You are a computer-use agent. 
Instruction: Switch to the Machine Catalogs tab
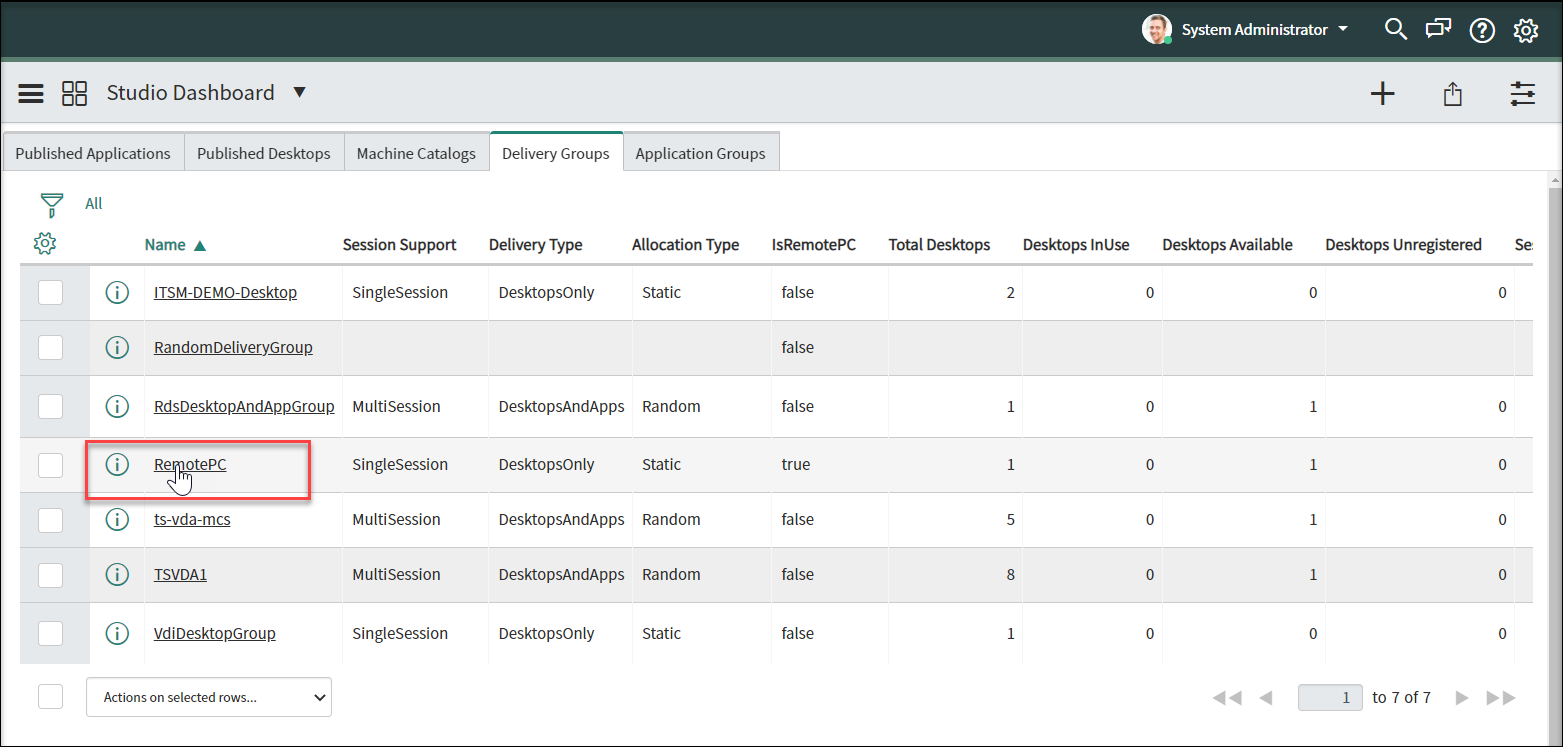click(416, 153)
